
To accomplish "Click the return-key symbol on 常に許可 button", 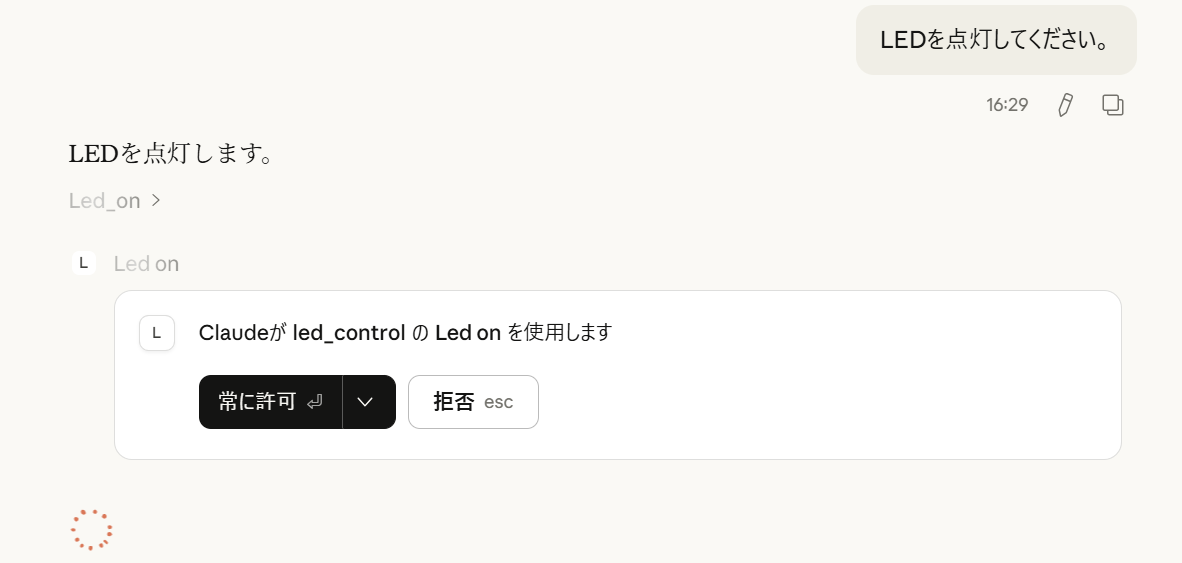I will pos(315,402).
